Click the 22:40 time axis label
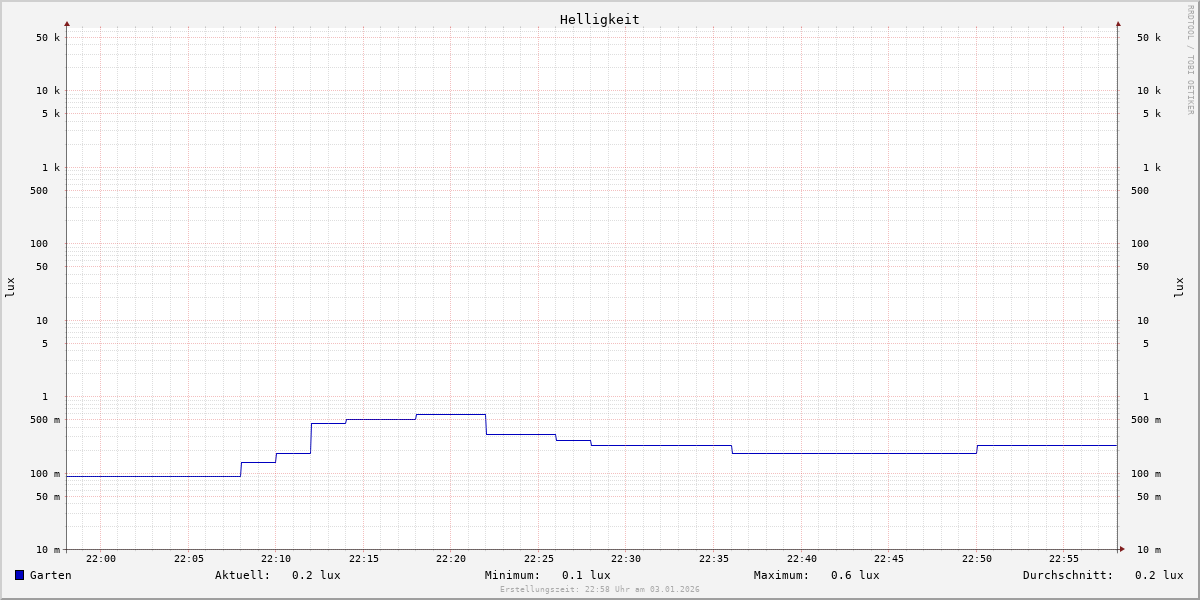 point(802,559)
